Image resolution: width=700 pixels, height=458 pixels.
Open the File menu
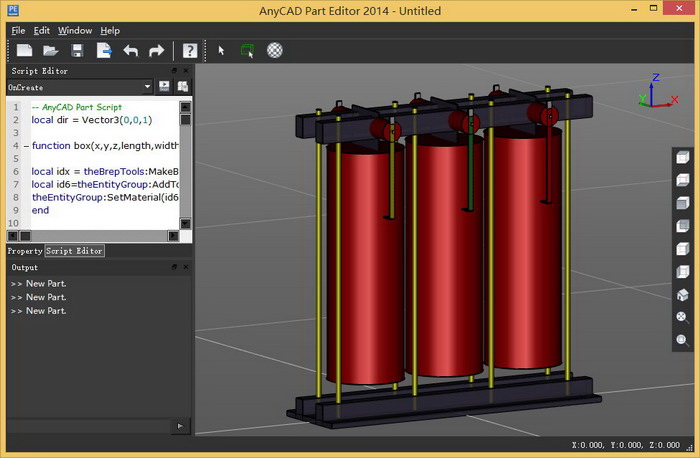[x=18, y=30]
